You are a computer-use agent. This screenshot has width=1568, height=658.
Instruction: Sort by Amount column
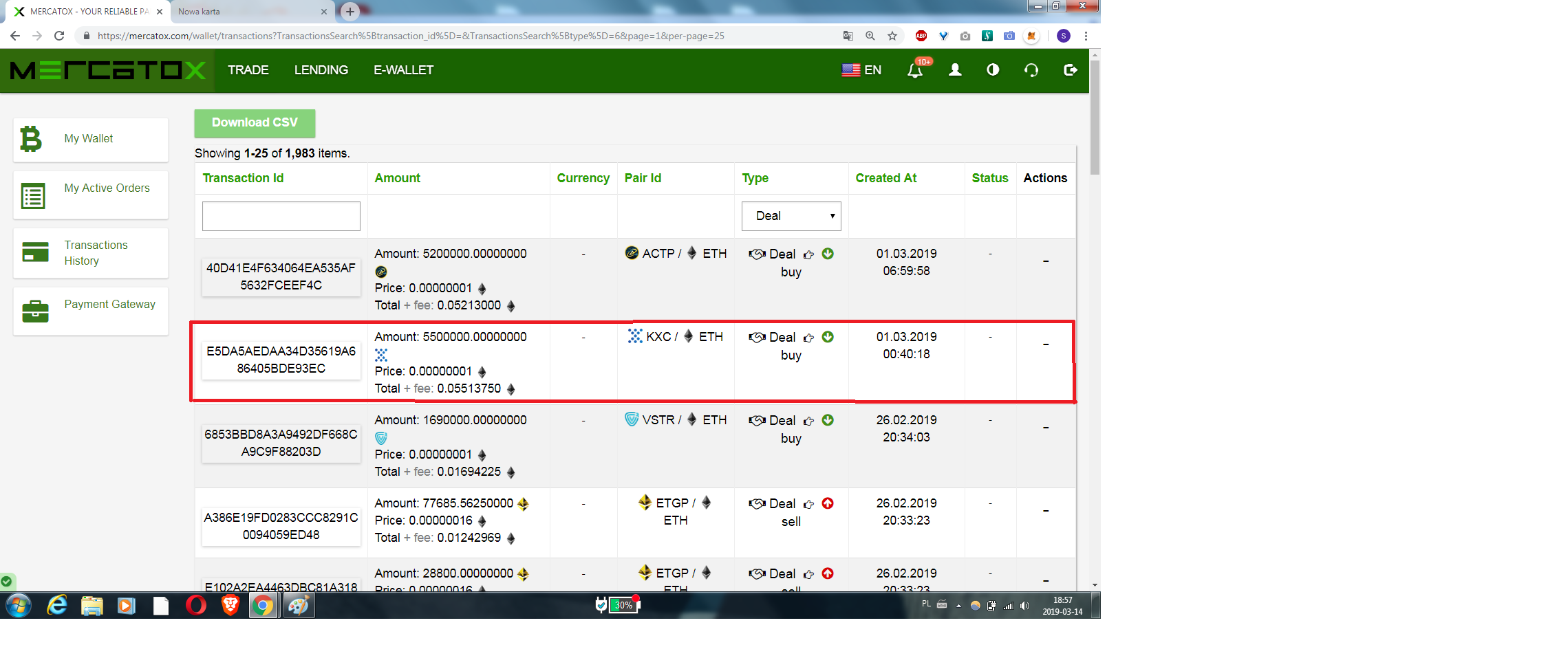(397, 178)
